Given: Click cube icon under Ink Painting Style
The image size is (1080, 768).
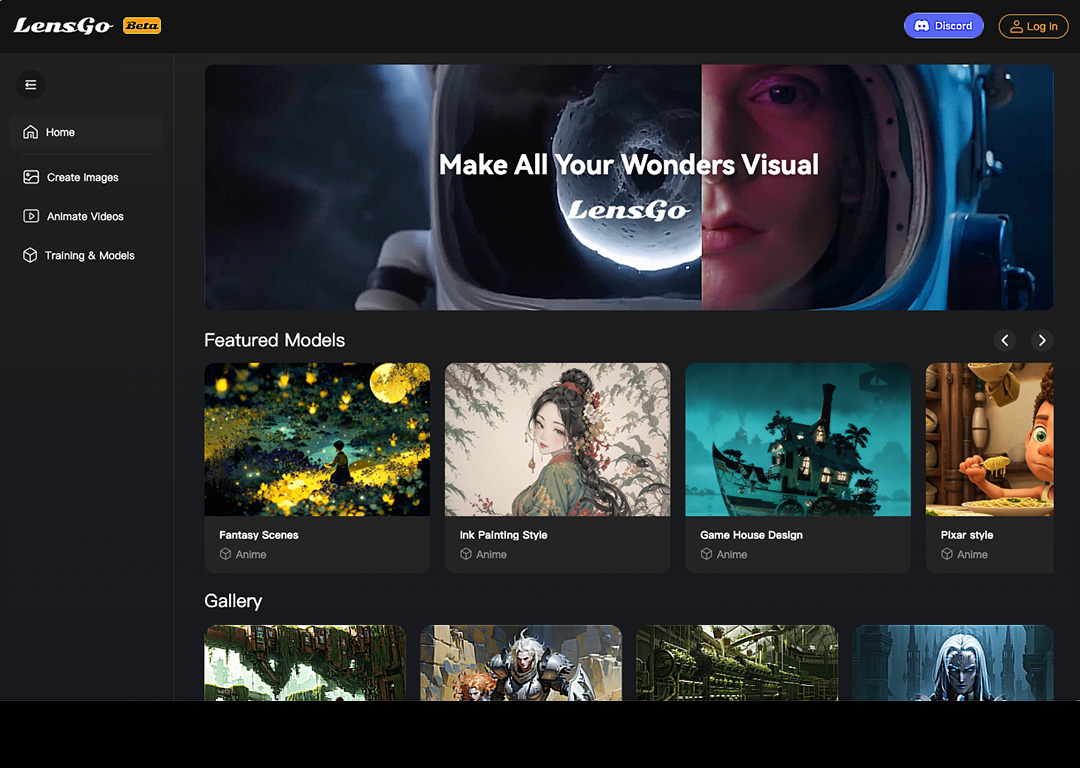Looking at the screenshot, I should [x=466, y=554].
